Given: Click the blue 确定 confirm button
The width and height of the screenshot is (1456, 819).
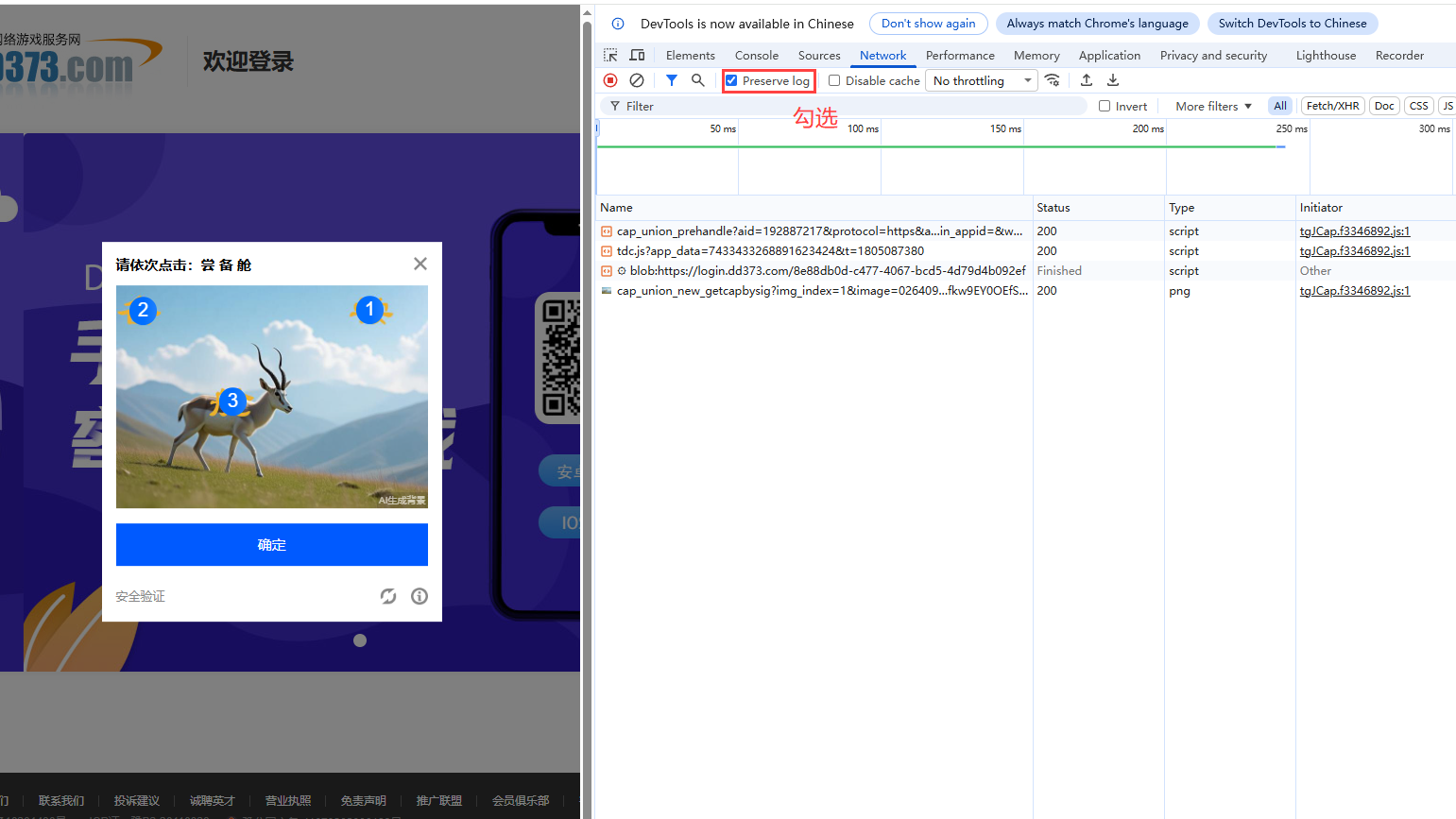Looking at the screenshot, I should [x=272, y=545].
